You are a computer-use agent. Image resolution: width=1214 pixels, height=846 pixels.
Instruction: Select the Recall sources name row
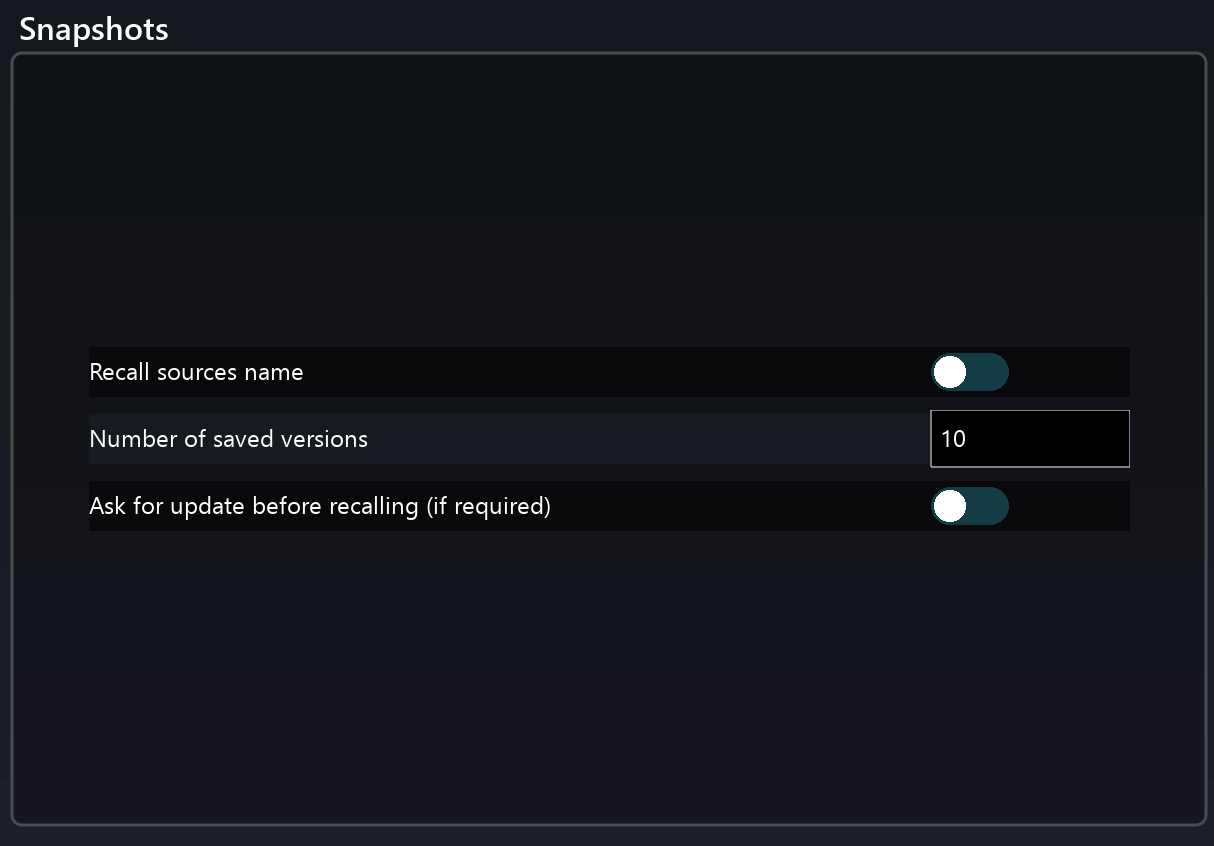[x=600, y=372]
